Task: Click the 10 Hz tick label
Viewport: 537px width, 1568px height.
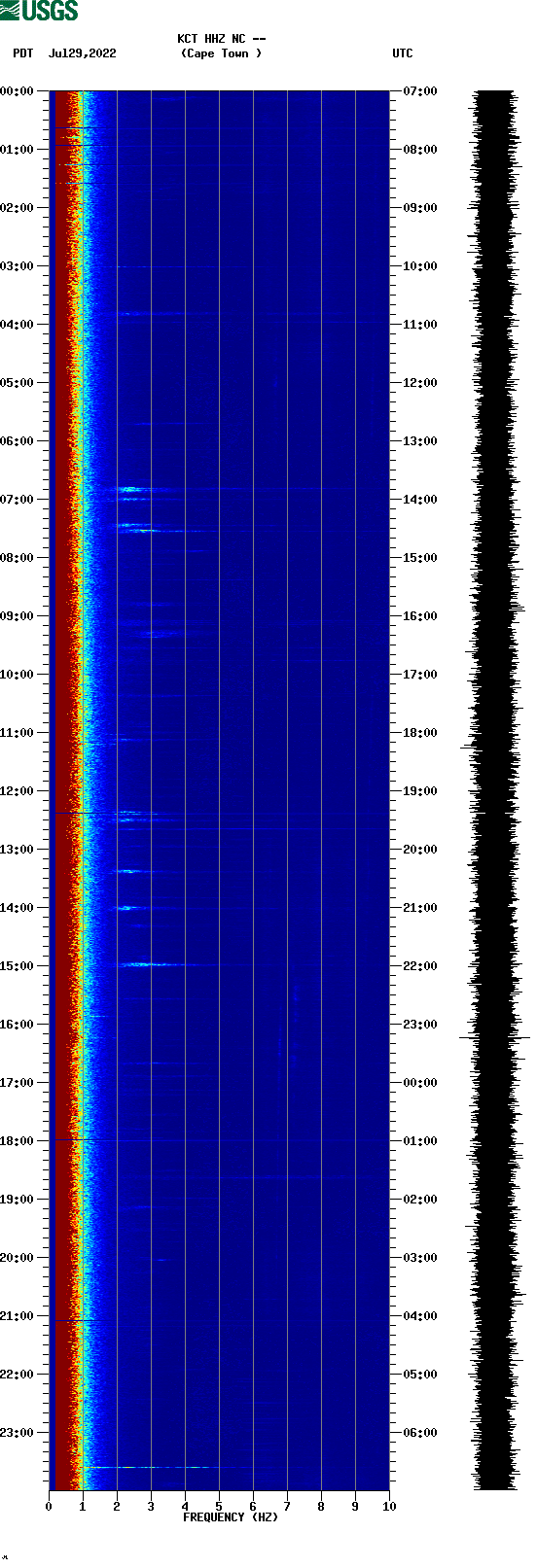Action: [389, 1507]
